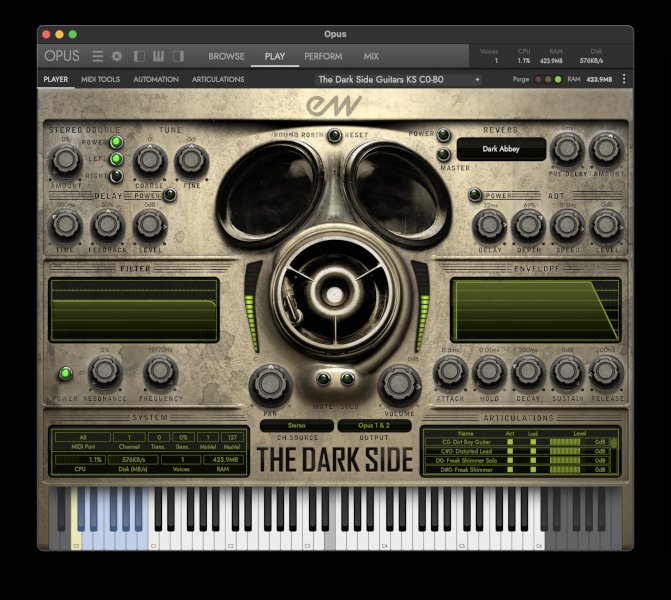The height and width of the screenshot is (600, 671).
Task: Adjust level bar for D0- Freak Shimmer Solo
Action: tap(565, 460)
